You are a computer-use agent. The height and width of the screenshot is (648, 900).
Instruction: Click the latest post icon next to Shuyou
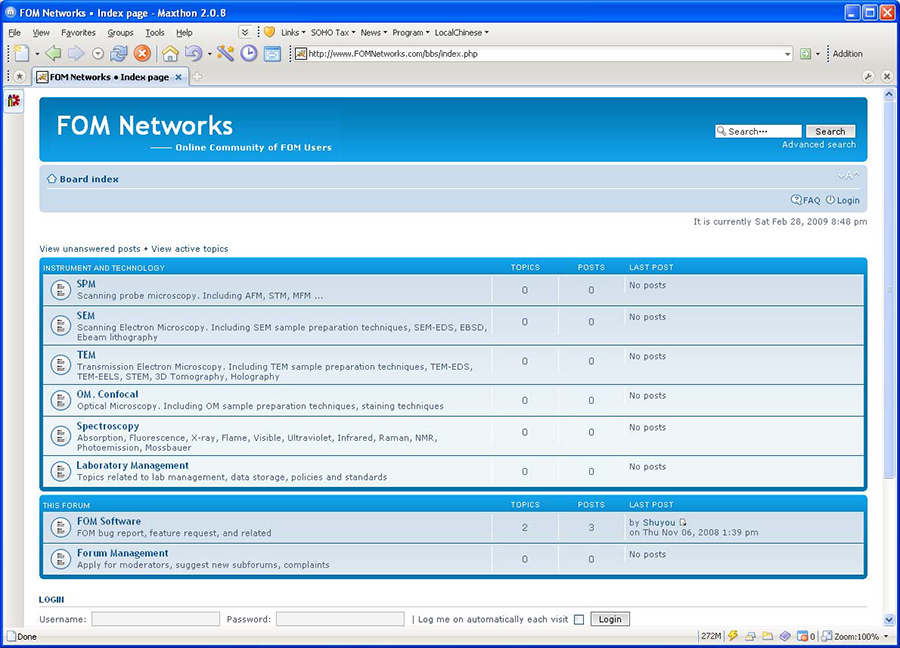point(682,522)
